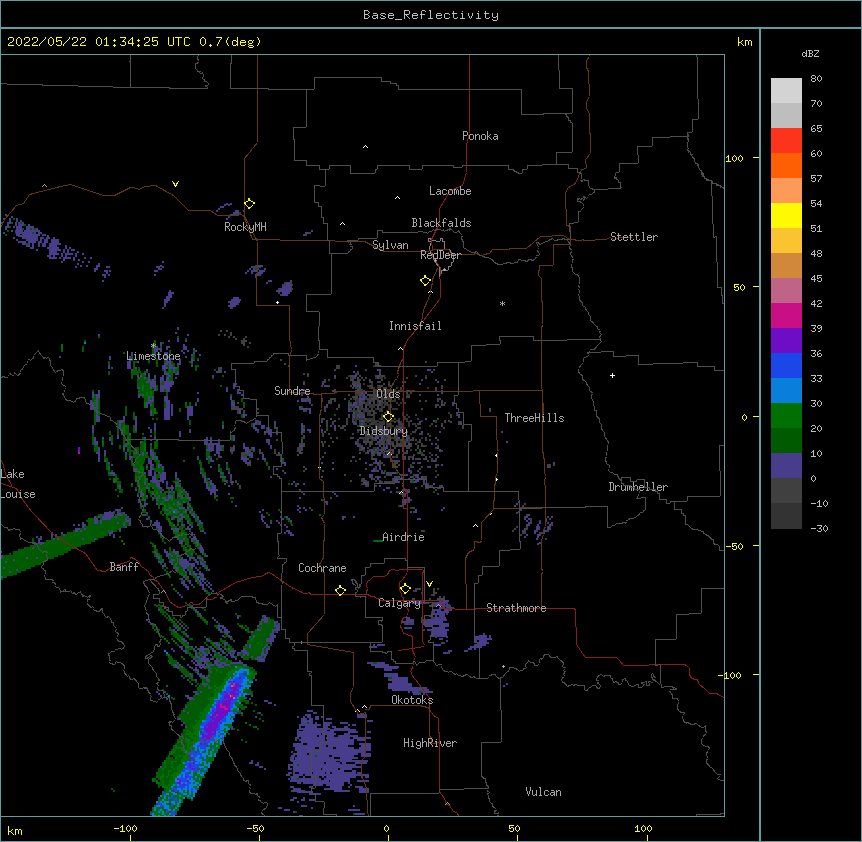This screenshot has width=862, height=842.
Task: Click the RockyMH label
Action: [245, 227]
